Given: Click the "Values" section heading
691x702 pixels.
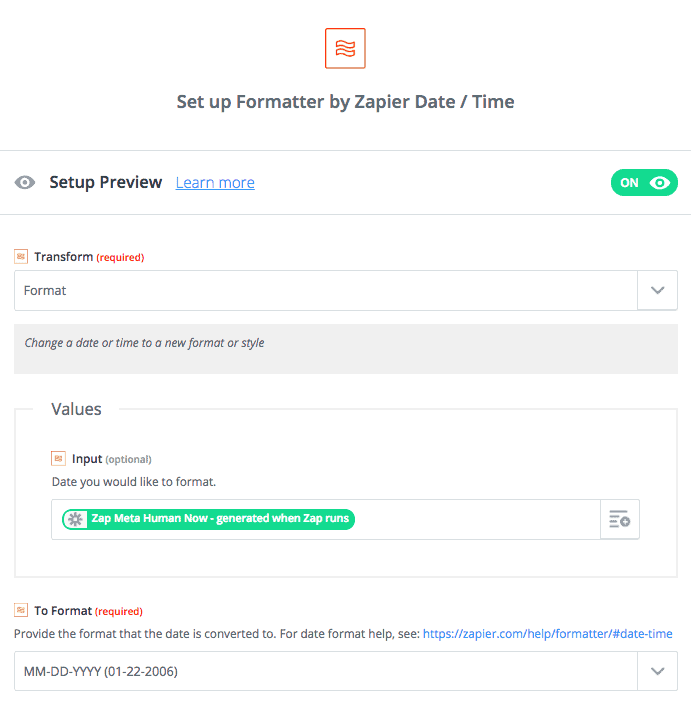Looking at the screenshot, I should (x=76, y=409).
